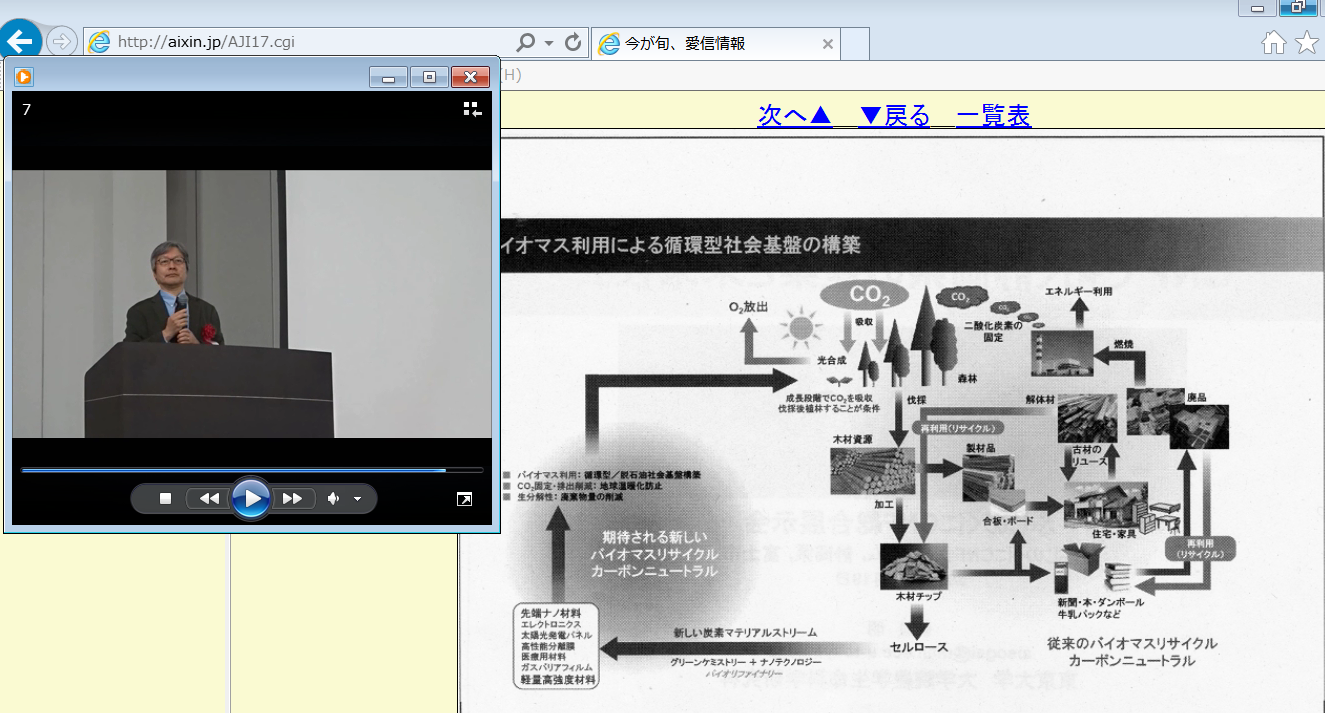1325x713 pixels.
Task: Maximize the media player window
Action: (429, 77)
